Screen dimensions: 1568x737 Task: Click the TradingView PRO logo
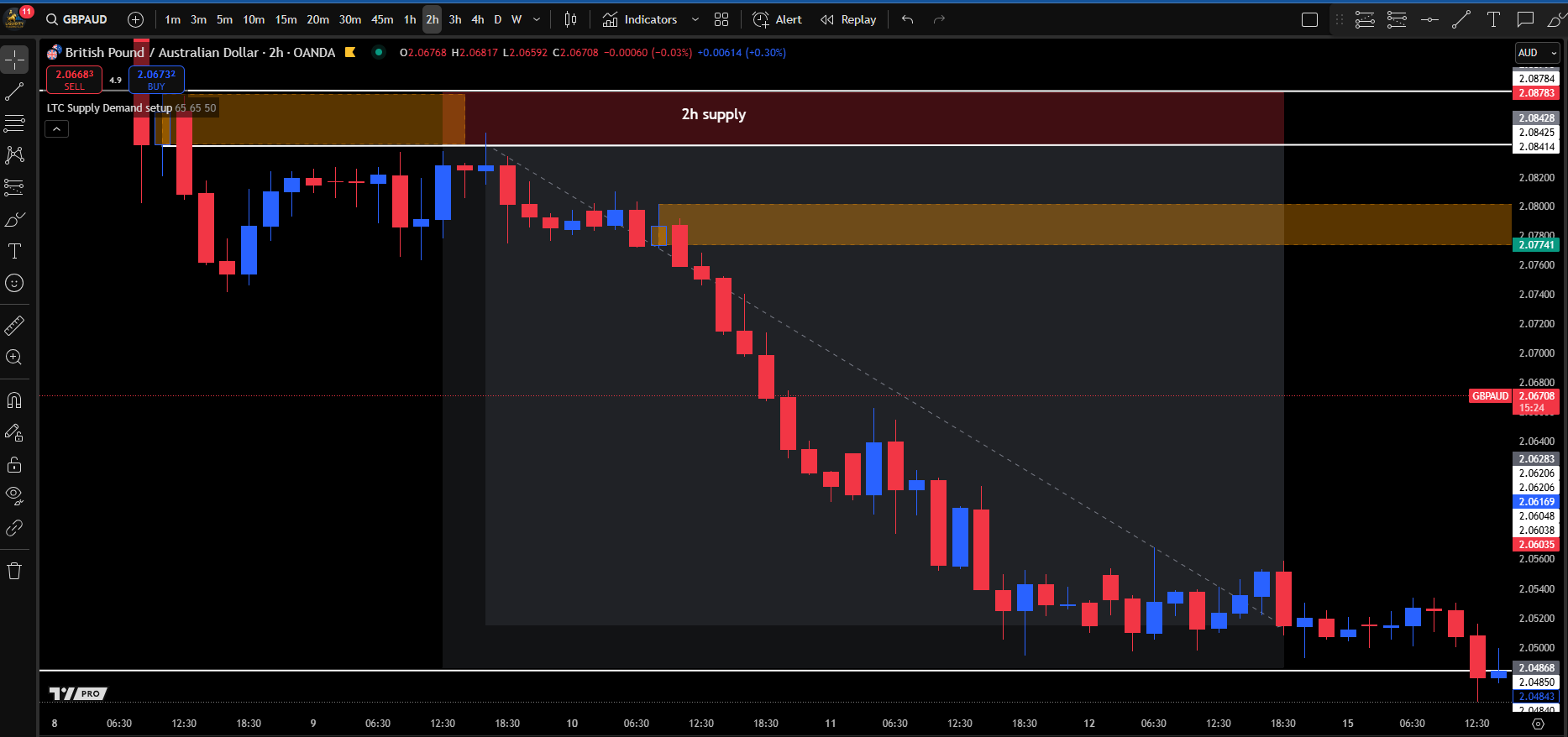tap(78, 693)
